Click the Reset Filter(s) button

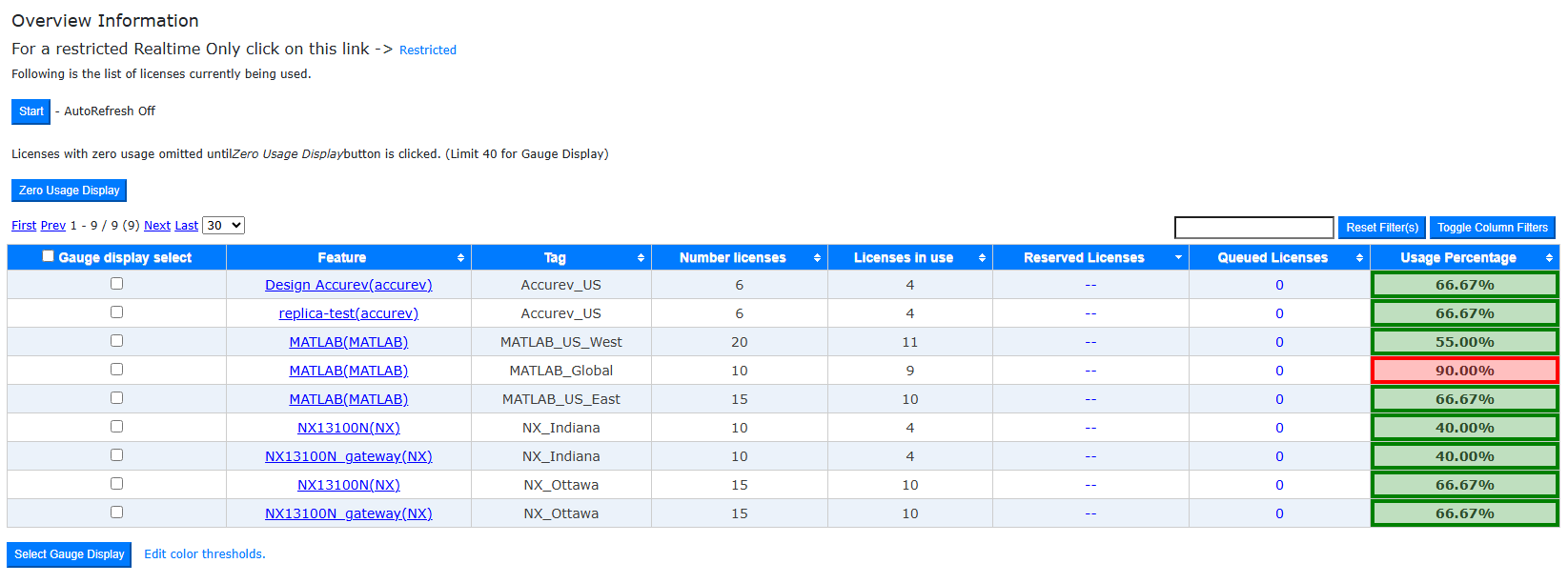[1382, 228]
